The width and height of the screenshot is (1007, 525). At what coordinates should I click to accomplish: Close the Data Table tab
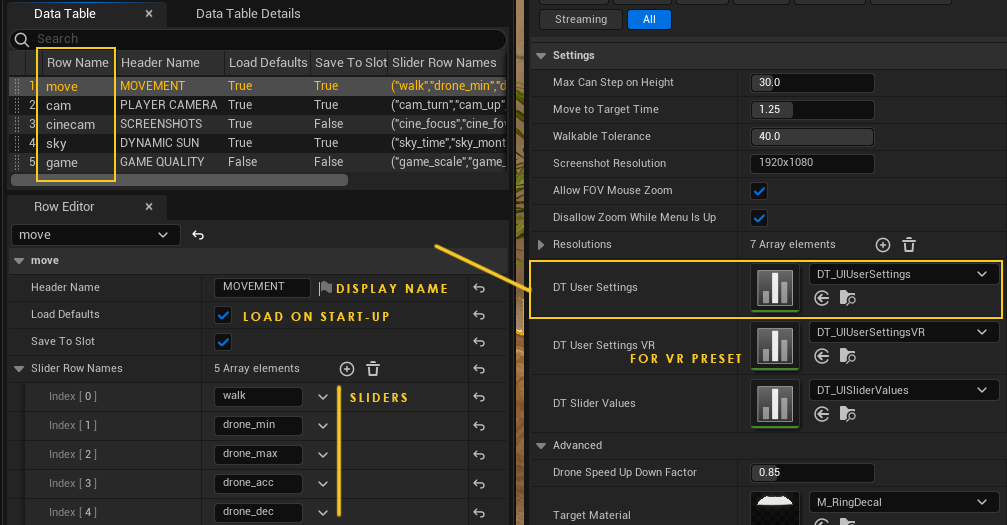pos(149,13)
